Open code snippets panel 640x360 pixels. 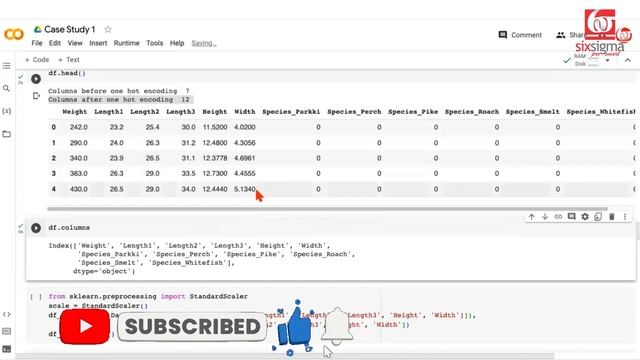[x=7, y=314]
